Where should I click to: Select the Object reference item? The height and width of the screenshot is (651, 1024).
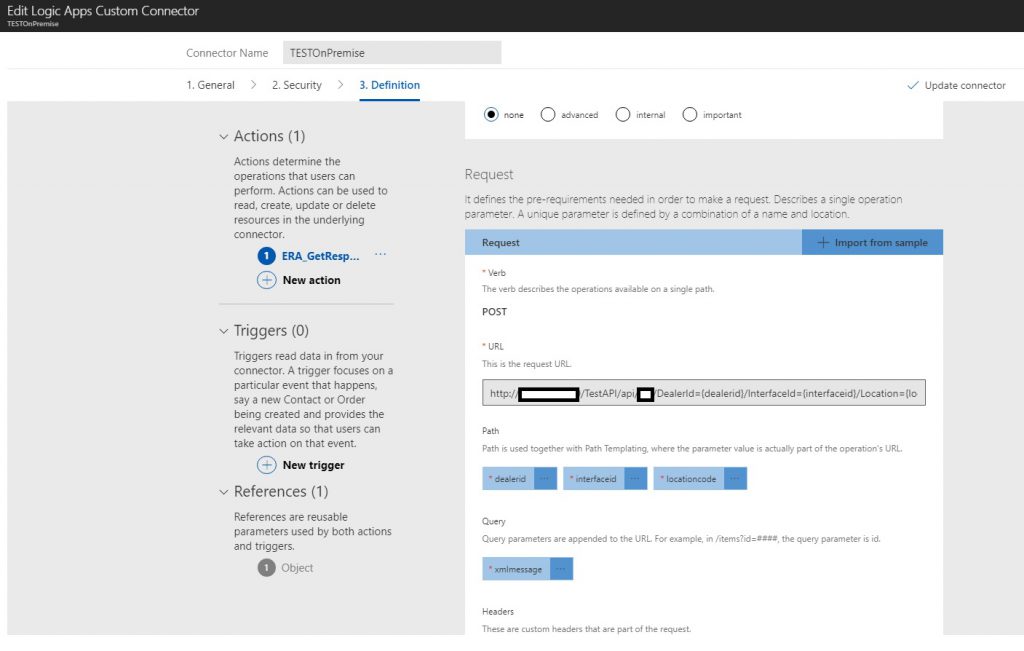pyautogui.click(x=297, y=567)
